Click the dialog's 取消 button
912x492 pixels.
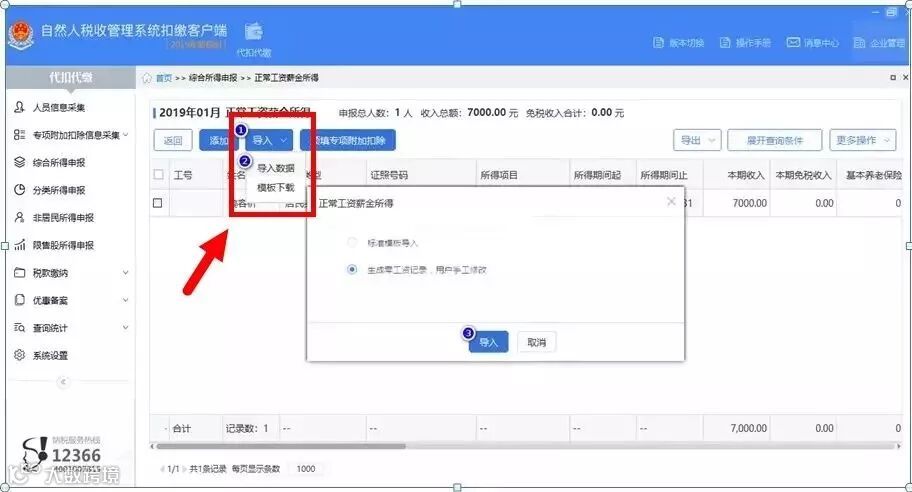point(536,342)
